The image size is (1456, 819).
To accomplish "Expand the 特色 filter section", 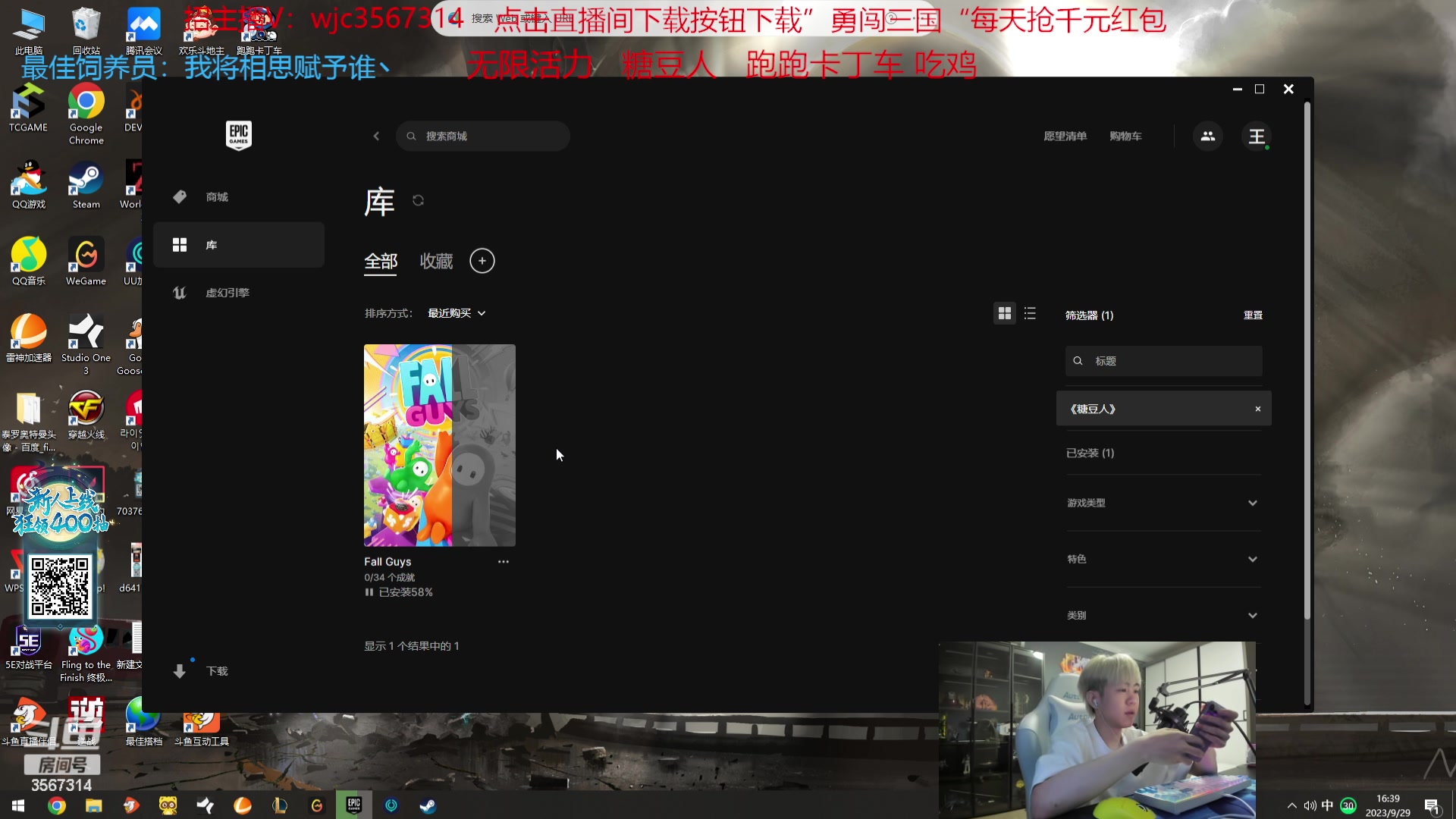I will coord(1163,559).
